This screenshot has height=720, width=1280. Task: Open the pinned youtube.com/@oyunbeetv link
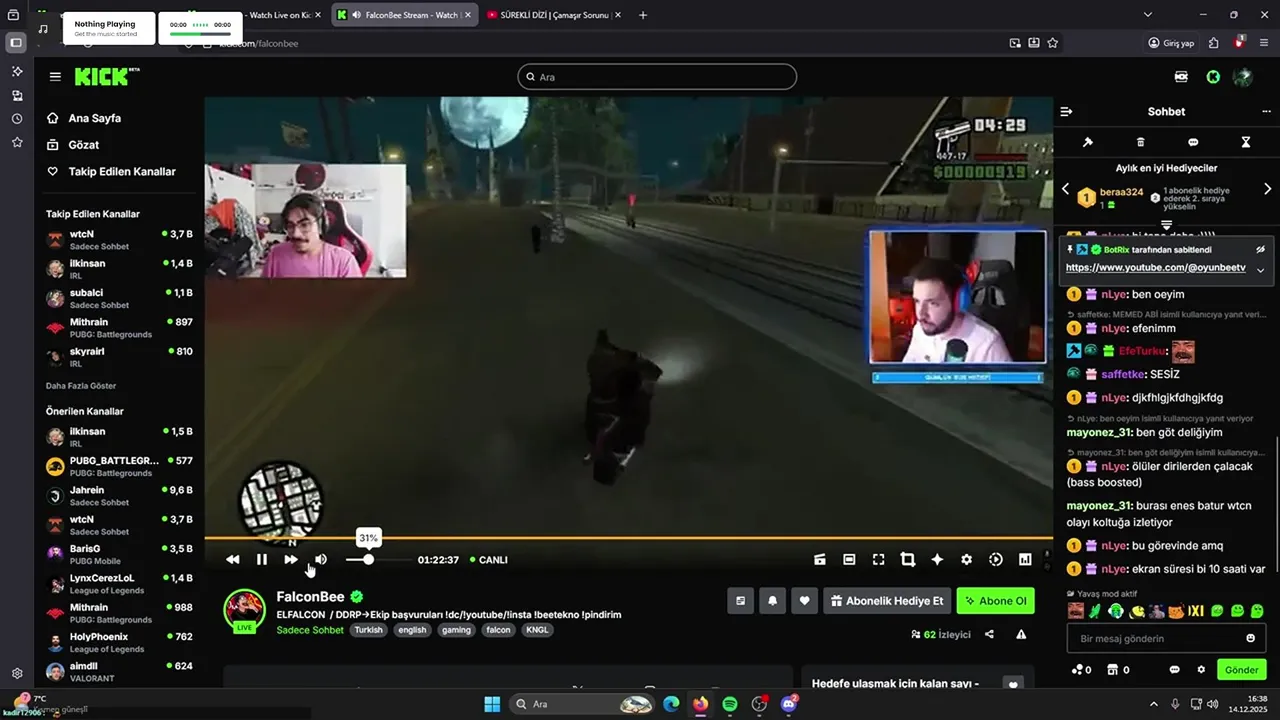(x=1156, y=268)
